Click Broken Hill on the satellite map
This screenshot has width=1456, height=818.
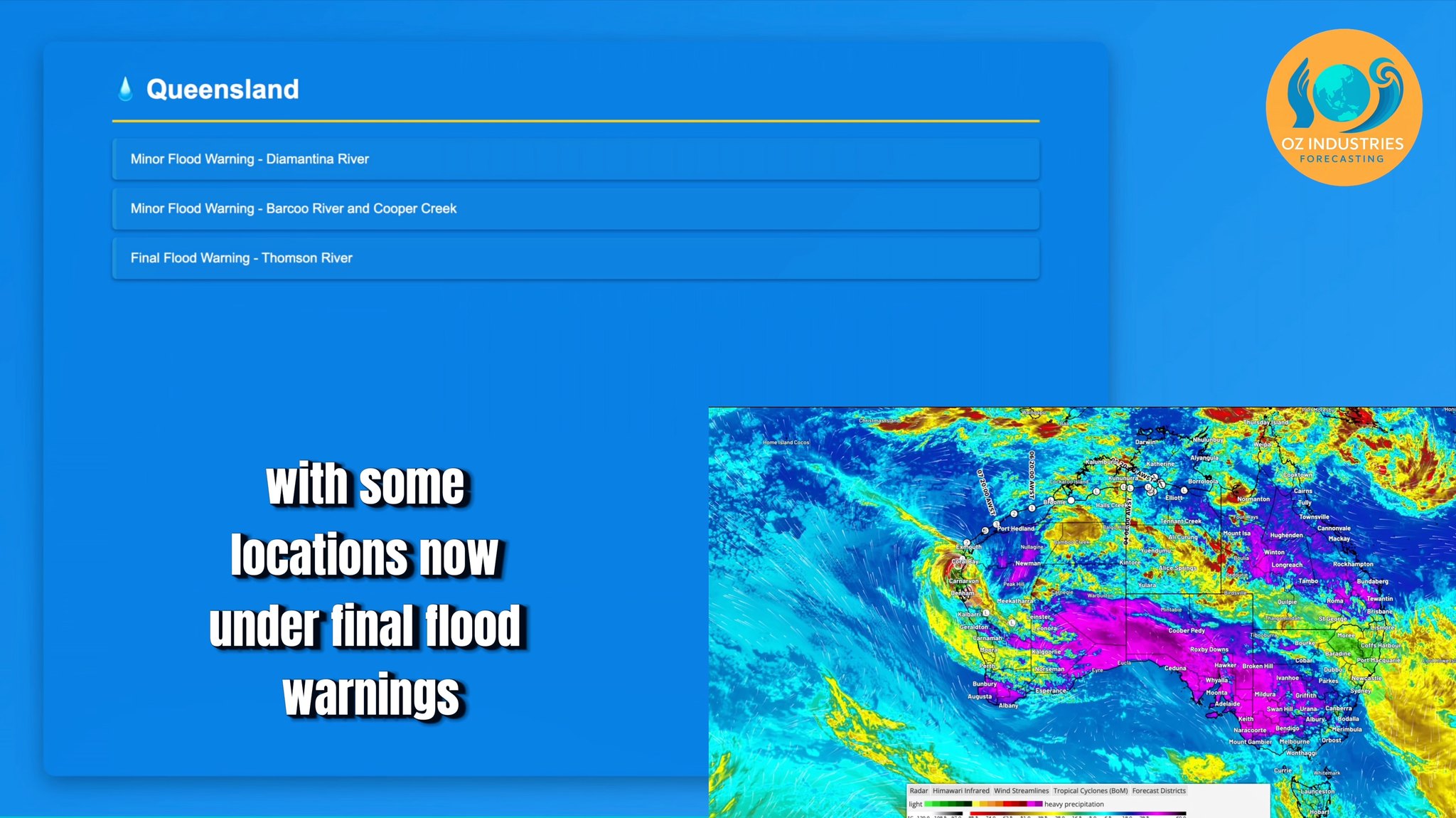[1258, 666]
